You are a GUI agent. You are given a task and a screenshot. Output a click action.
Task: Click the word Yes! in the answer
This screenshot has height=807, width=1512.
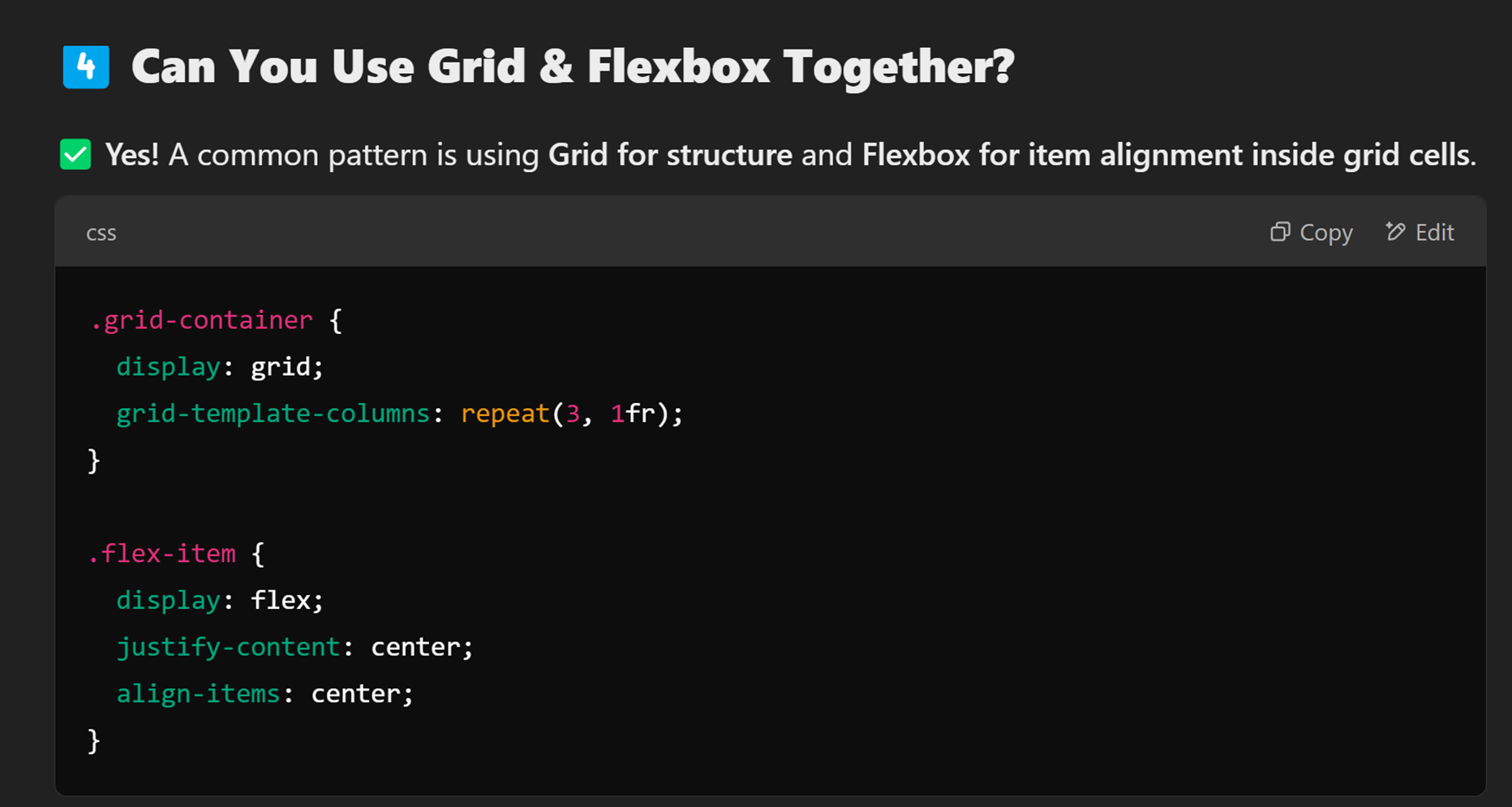pos(132,155)
